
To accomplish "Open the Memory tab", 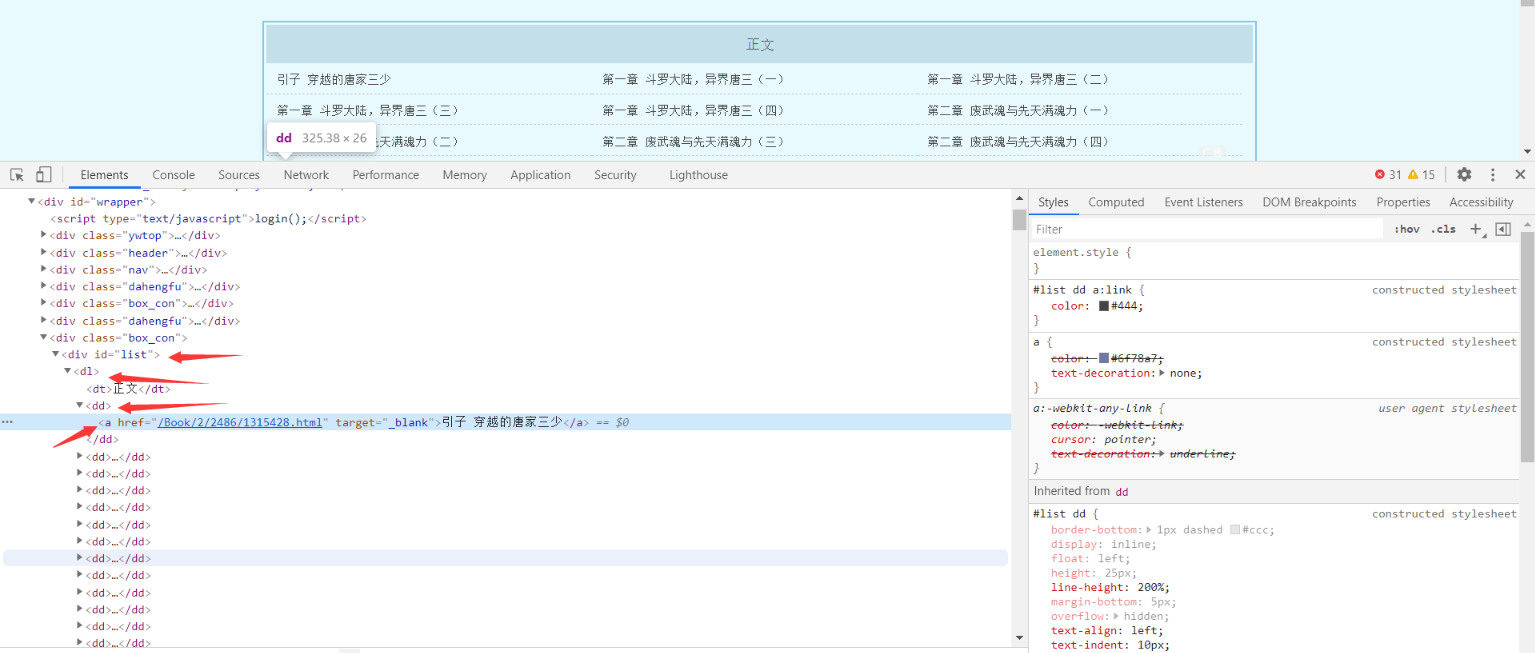I will pyautogui.click(x=464, y=175).
